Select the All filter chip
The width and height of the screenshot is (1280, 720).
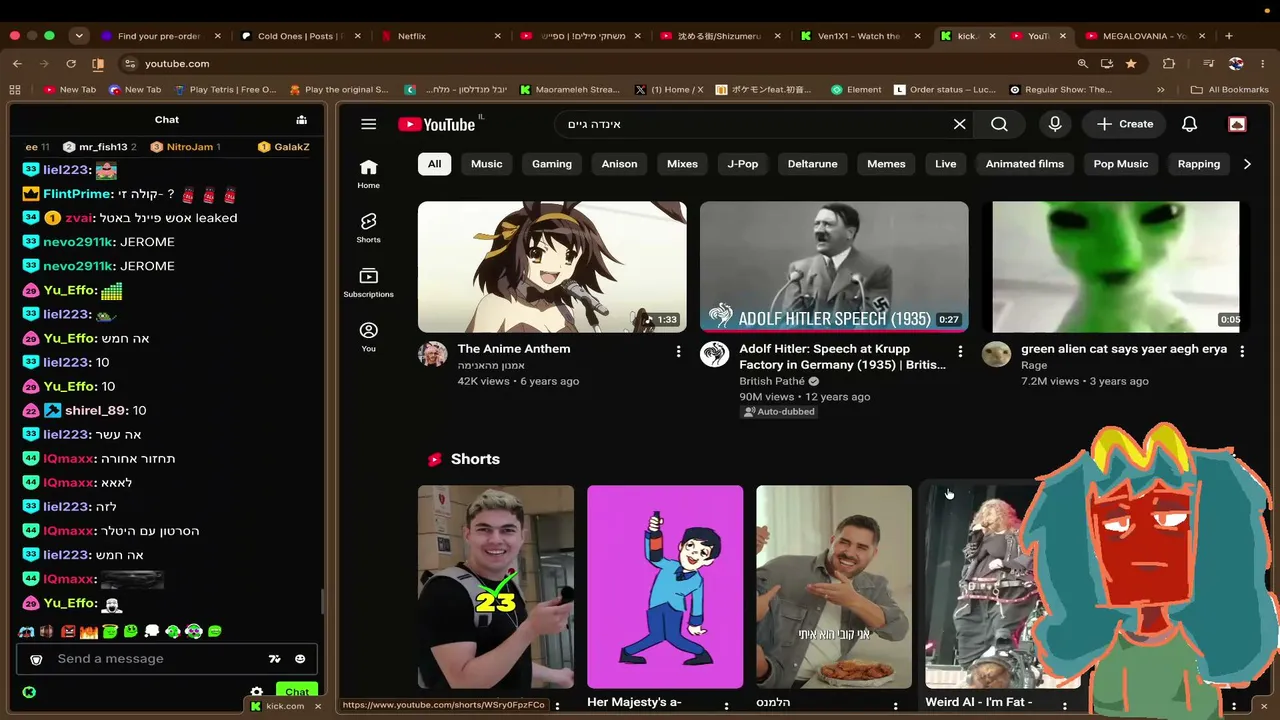click(x=434, y=164)
